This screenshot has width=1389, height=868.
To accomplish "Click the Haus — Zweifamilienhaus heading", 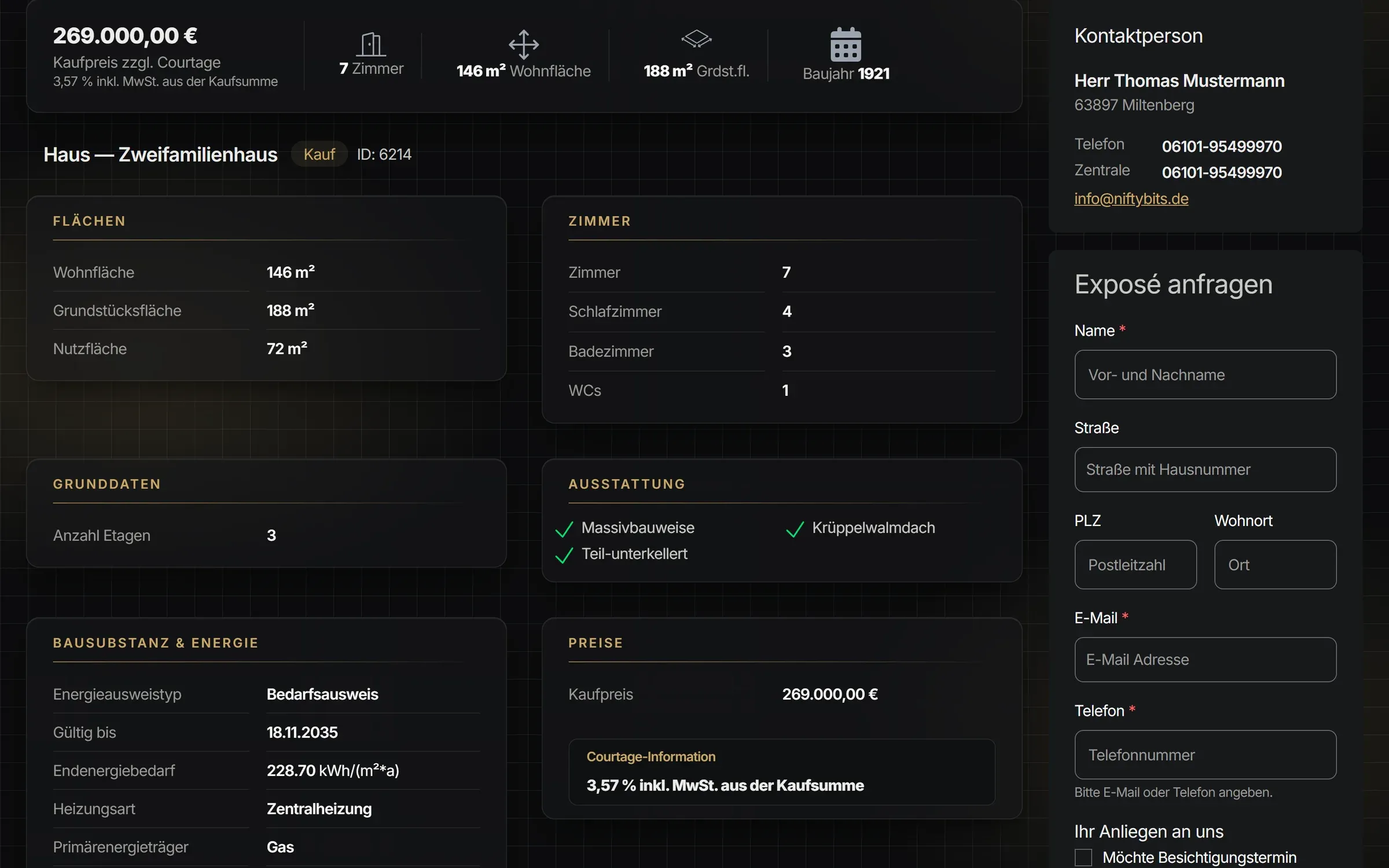I will [x=160, y=155].
